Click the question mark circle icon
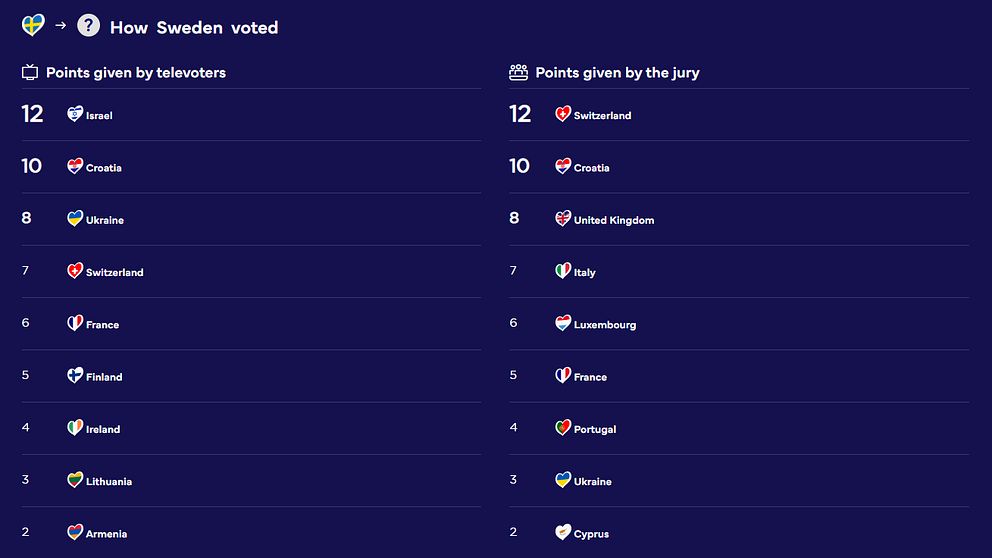 tap(89, 25)
